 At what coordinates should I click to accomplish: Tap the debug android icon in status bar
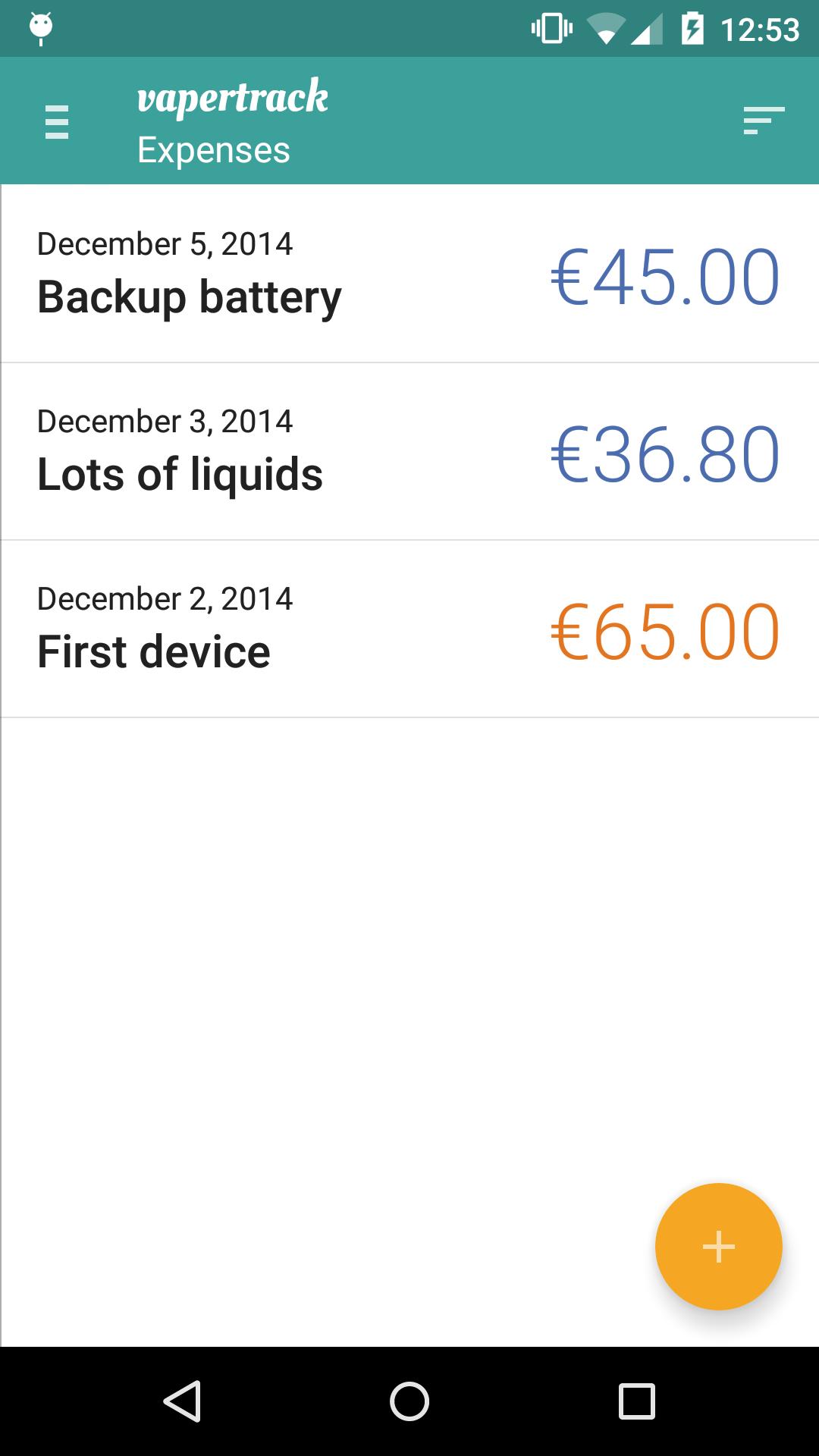tap(41, 29)
